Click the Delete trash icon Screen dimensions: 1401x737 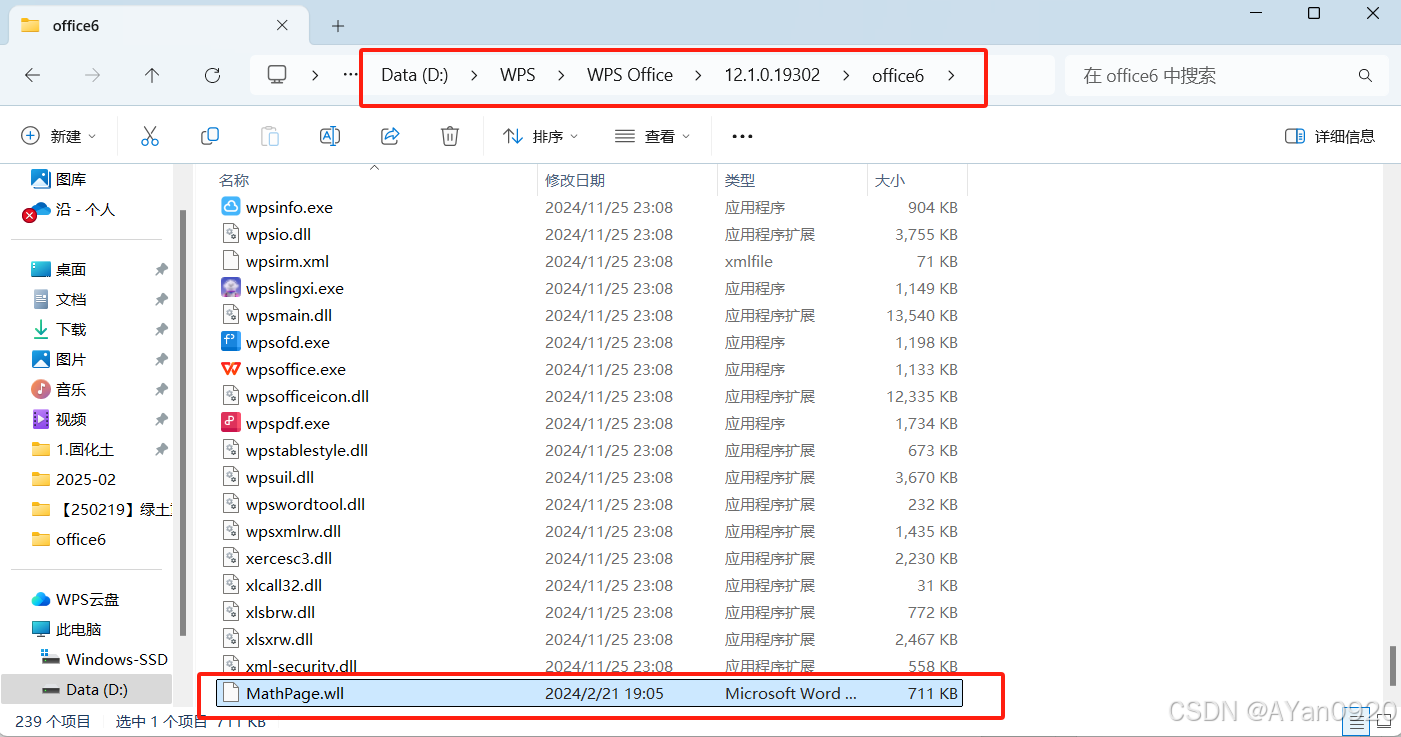[x=451, y=136]
